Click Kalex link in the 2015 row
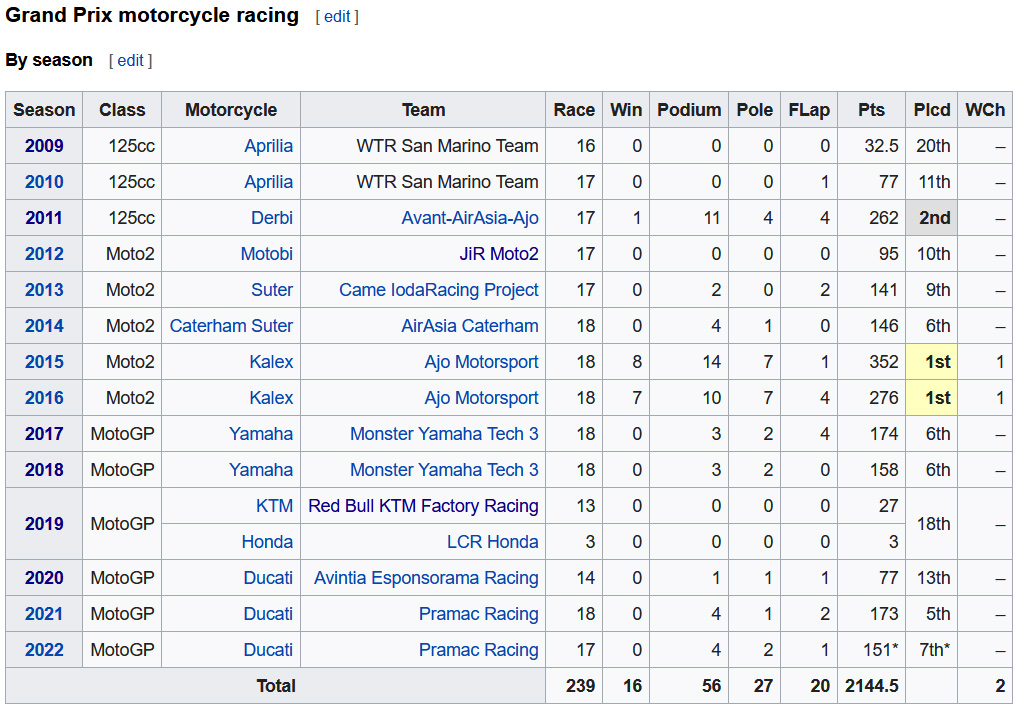 [x=271, y=362]
